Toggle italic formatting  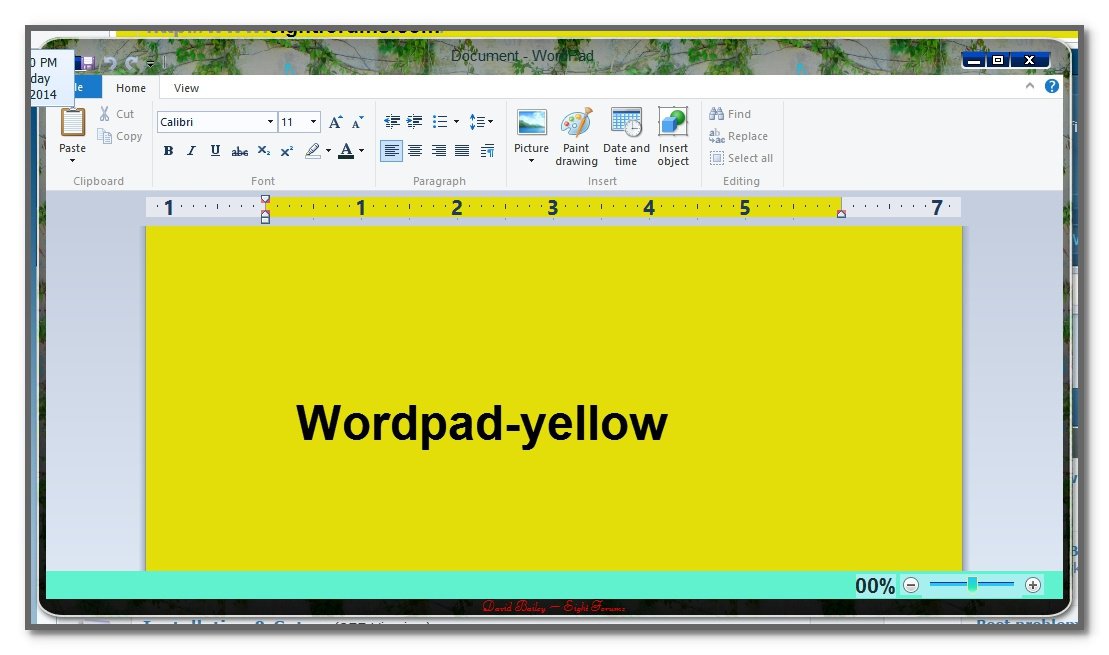pos(191,151)
